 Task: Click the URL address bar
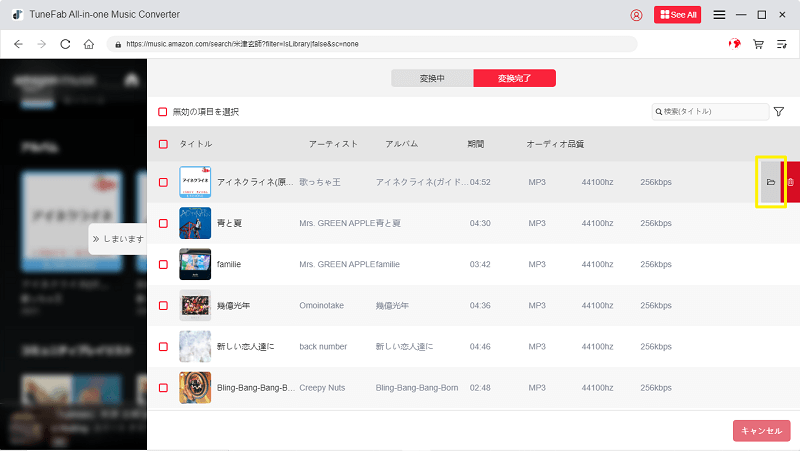tap(371, 44)
